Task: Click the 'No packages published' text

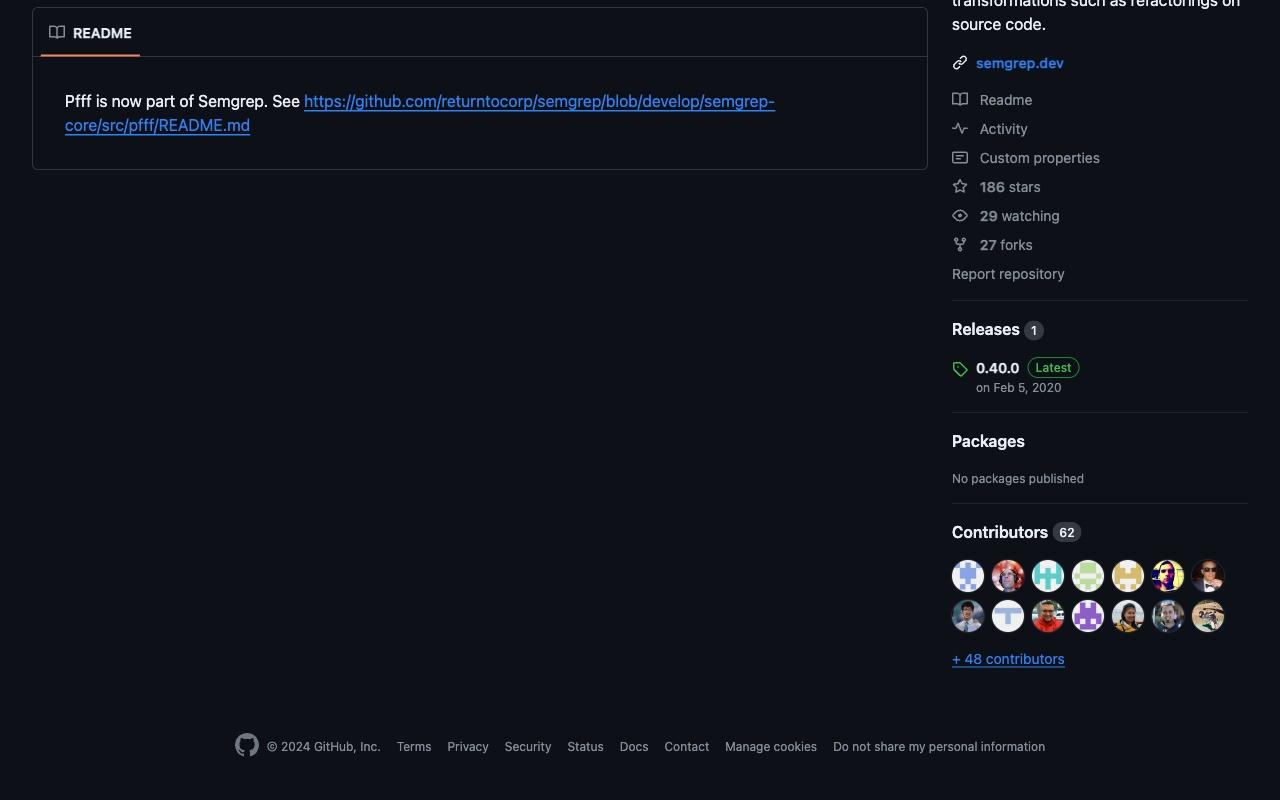Action: click(1018, 479)
